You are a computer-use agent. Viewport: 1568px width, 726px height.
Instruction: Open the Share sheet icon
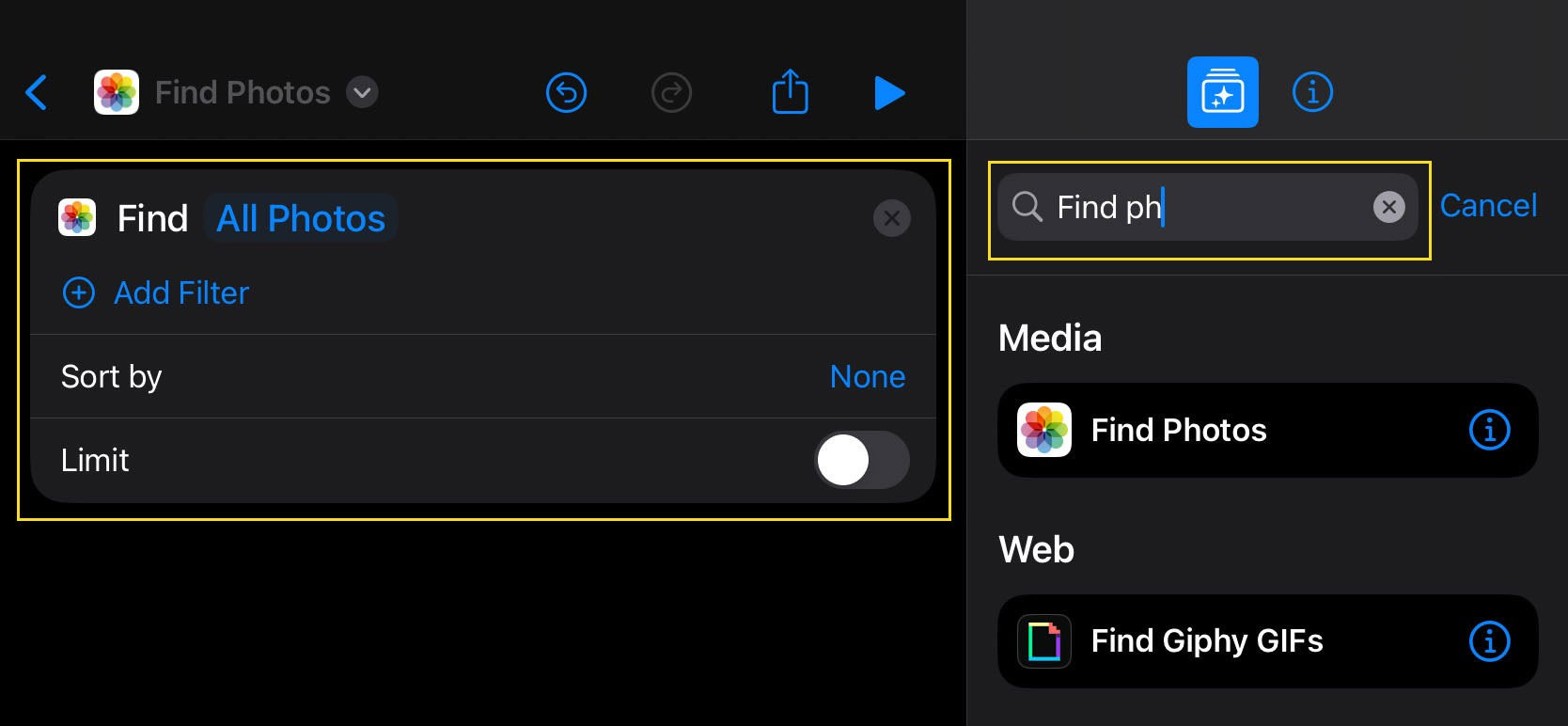click(790, 92)
